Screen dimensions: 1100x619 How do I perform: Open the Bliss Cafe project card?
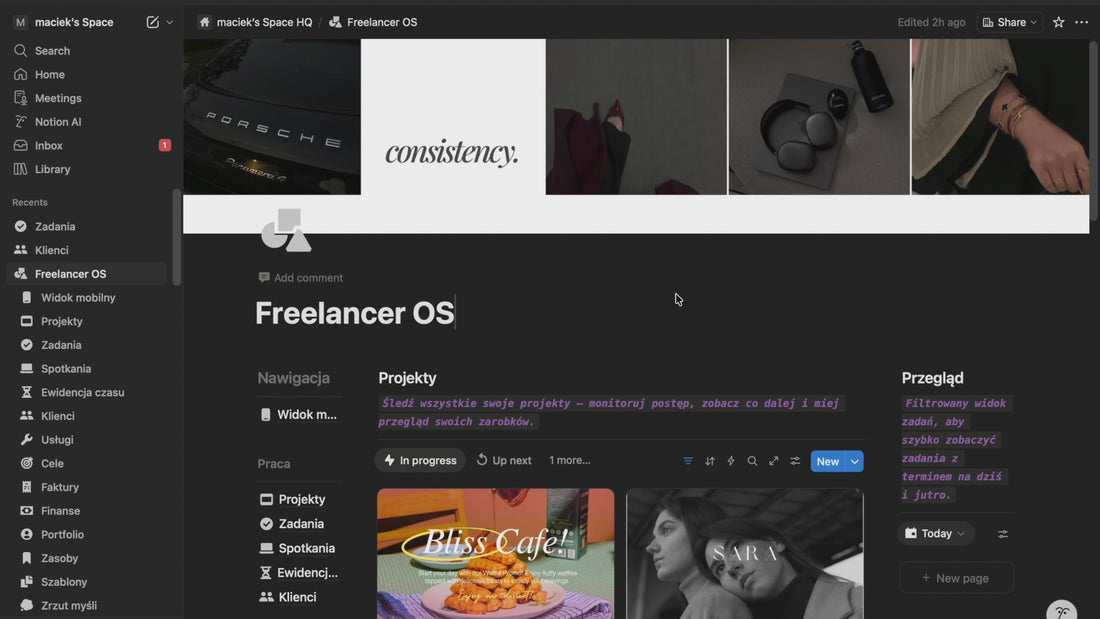(x=495, y=554)
